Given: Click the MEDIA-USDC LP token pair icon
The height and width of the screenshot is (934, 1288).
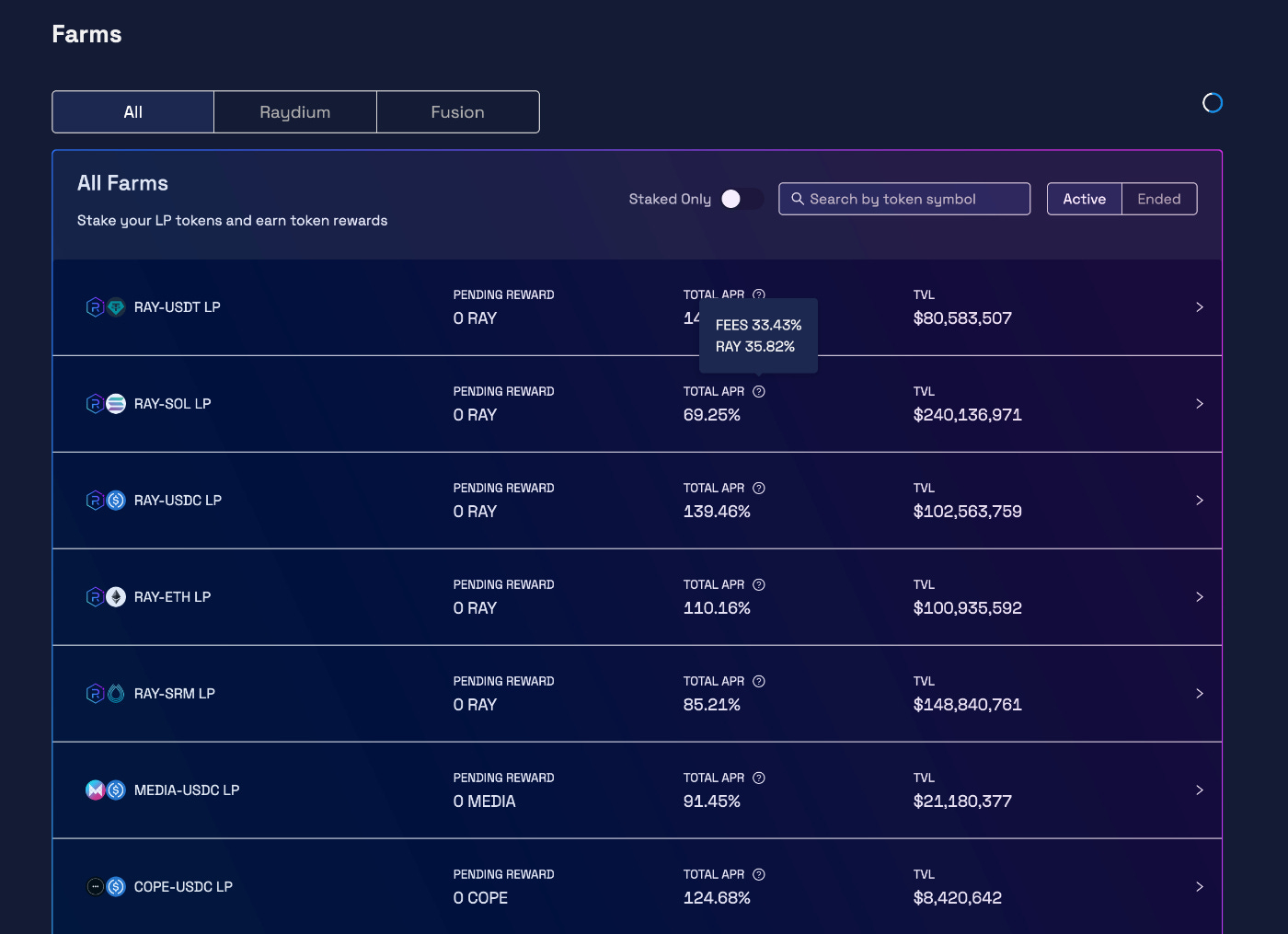Looking at the screenshot, I should point(105,790).
